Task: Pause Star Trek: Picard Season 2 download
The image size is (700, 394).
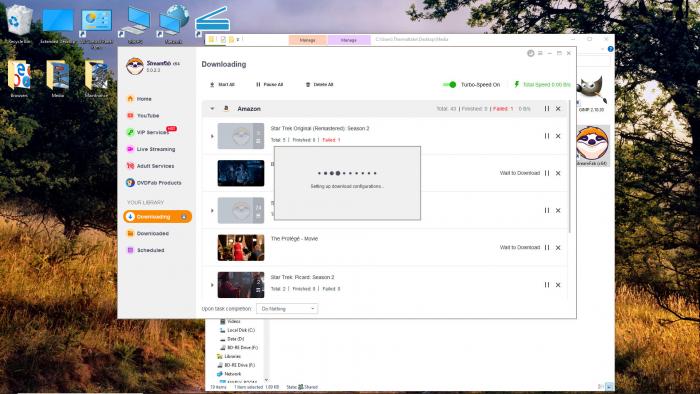Action: coord(546,285)
